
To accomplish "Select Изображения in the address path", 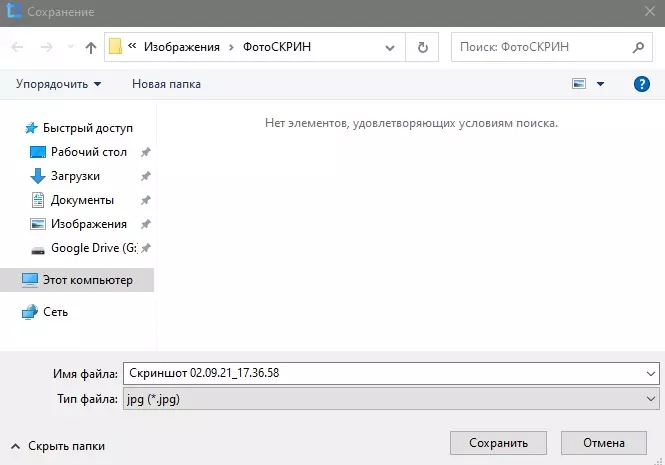I will (x=182, y=47).
